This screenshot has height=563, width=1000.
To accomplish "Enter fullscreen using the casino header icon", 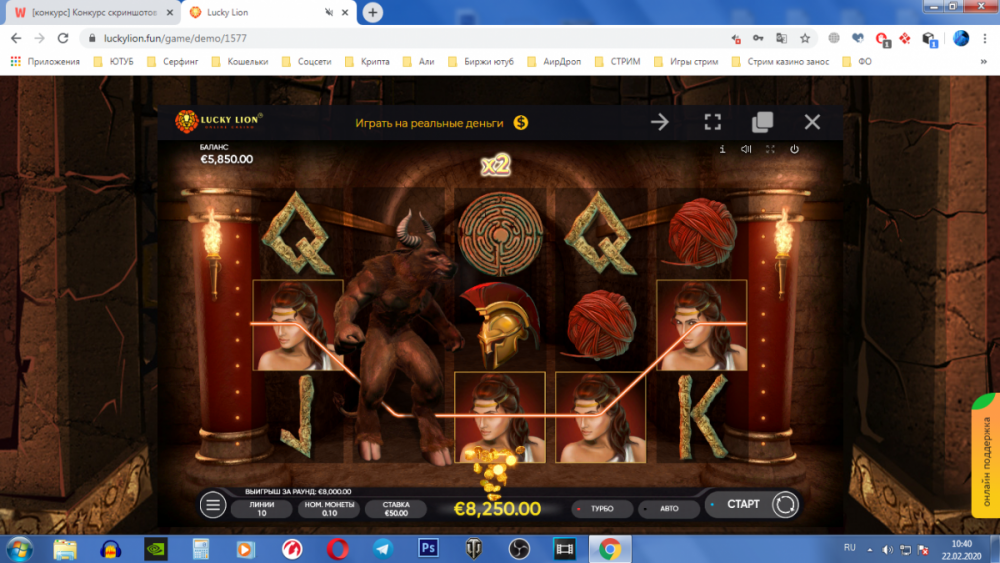I will point(712,122).
